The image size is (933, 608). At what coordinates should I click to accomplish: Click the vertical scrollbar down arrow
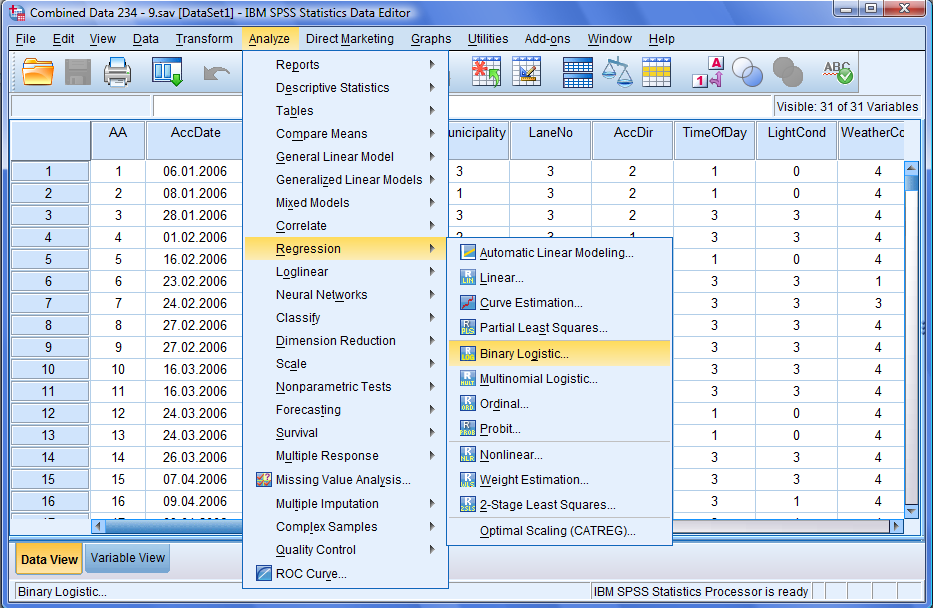(911, 510)
